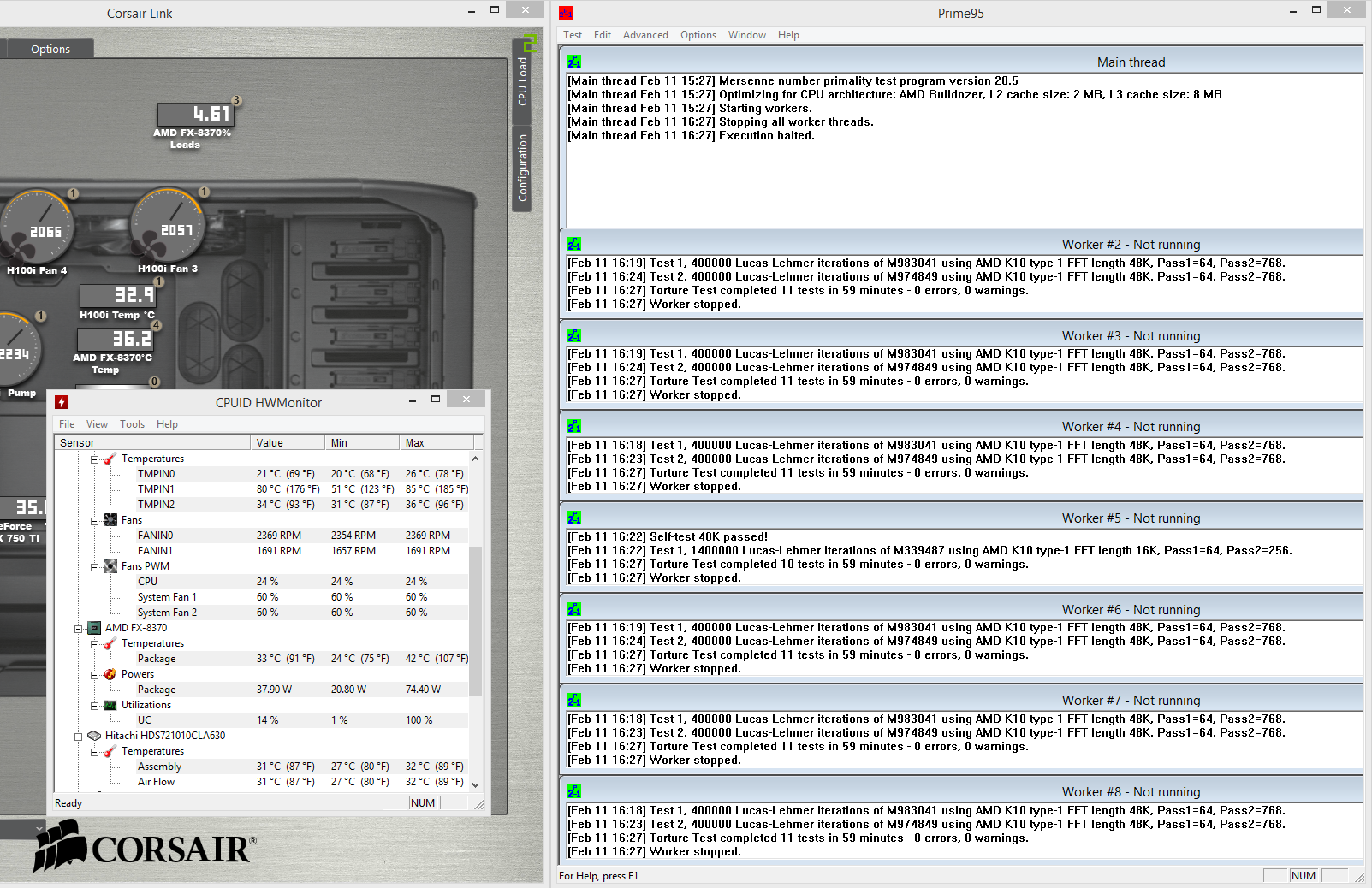The height and width of the screenshot is (888, 1372).
Task: Open the HWMonitor File menu
Action: pos(67,424)
